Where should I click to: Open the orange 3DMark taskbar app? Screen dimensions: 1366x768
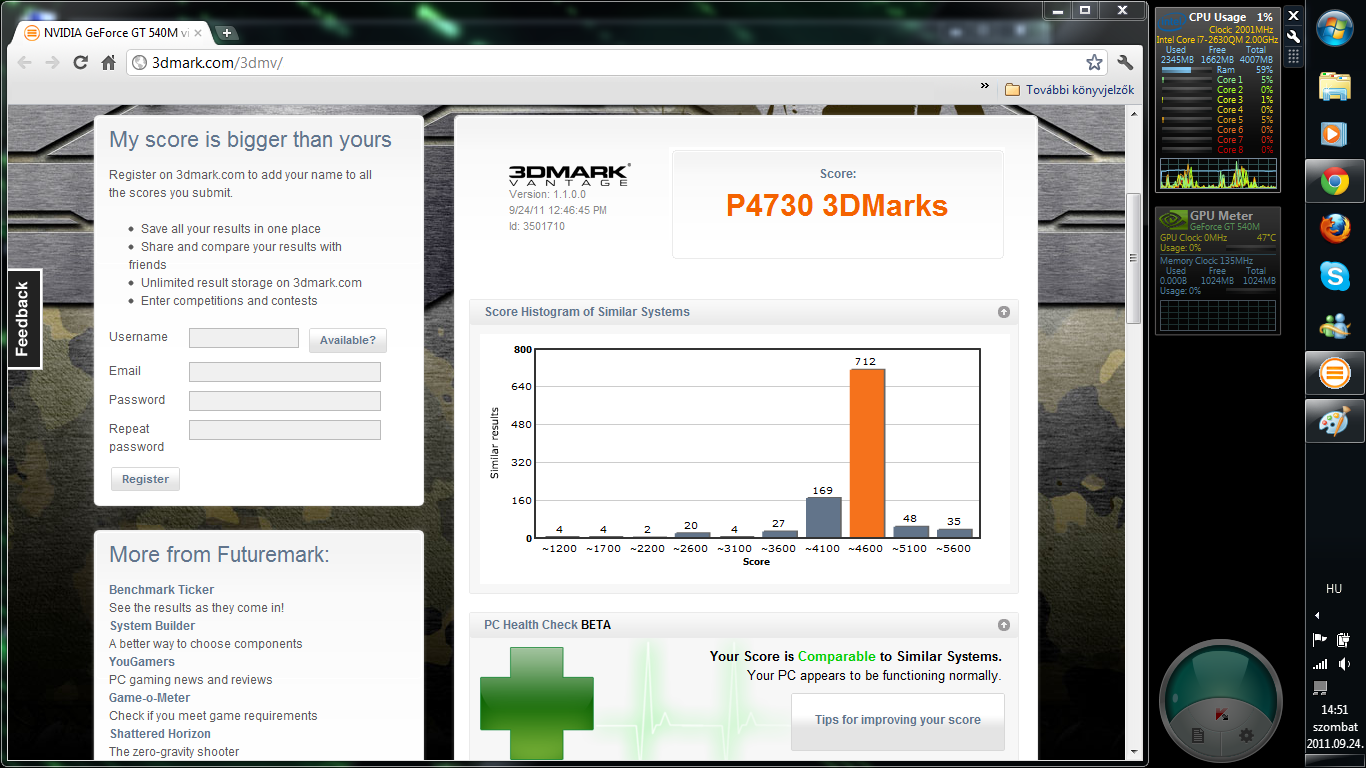pos(1335,373)
